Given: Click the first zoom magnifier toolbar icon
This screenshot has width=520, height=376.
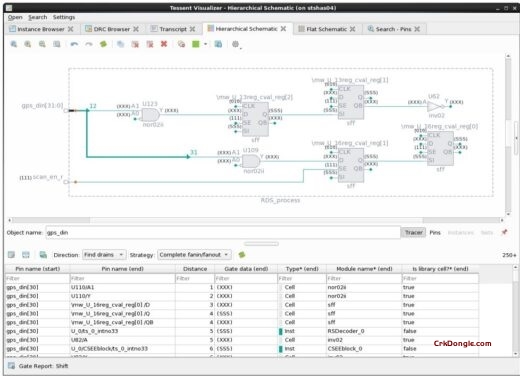Looking at the screenshot, I should pos(13,44).
